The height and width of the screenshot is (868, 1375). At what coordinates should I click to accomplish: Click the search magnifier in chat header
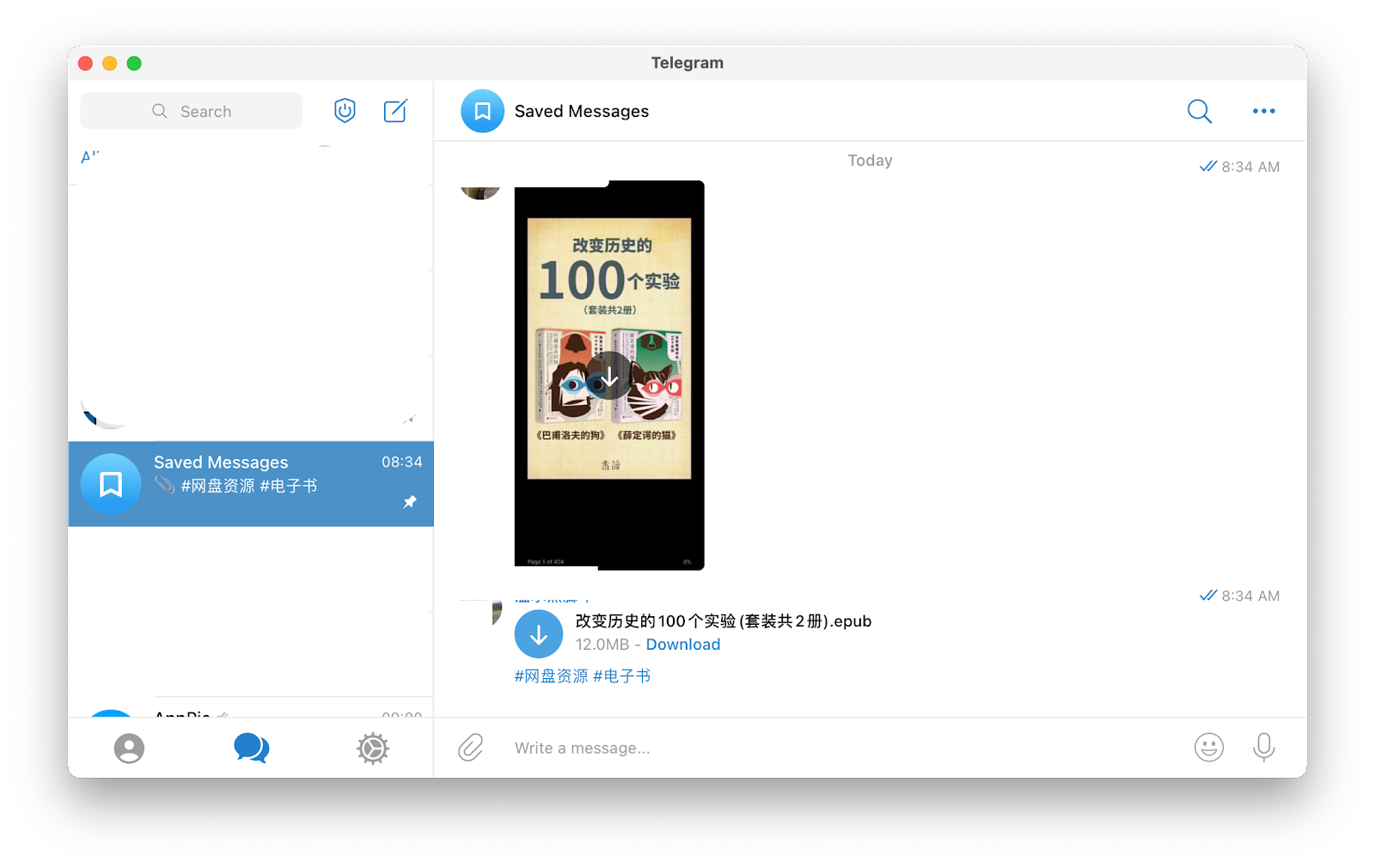(x=1200, y=111)
